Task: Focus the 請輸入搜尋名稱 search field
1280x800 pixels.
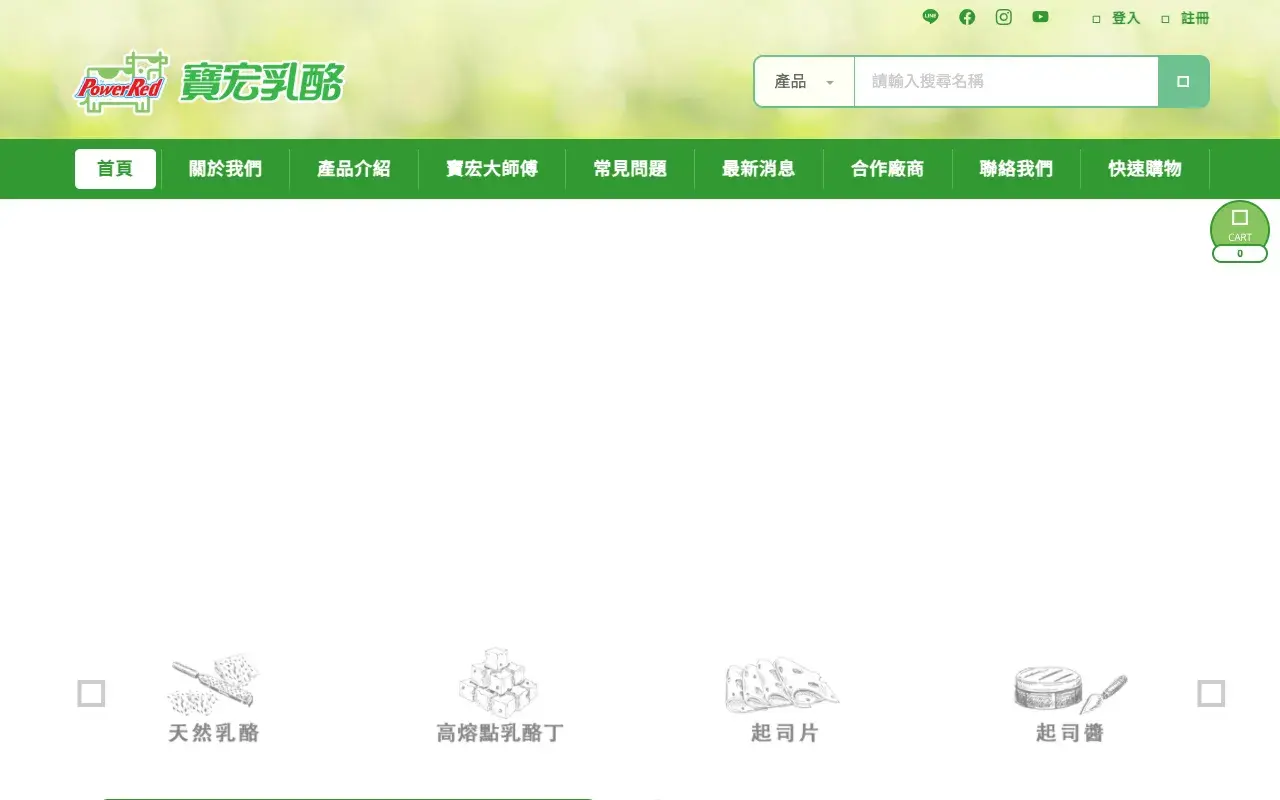Action: [x=1006, y=82]
